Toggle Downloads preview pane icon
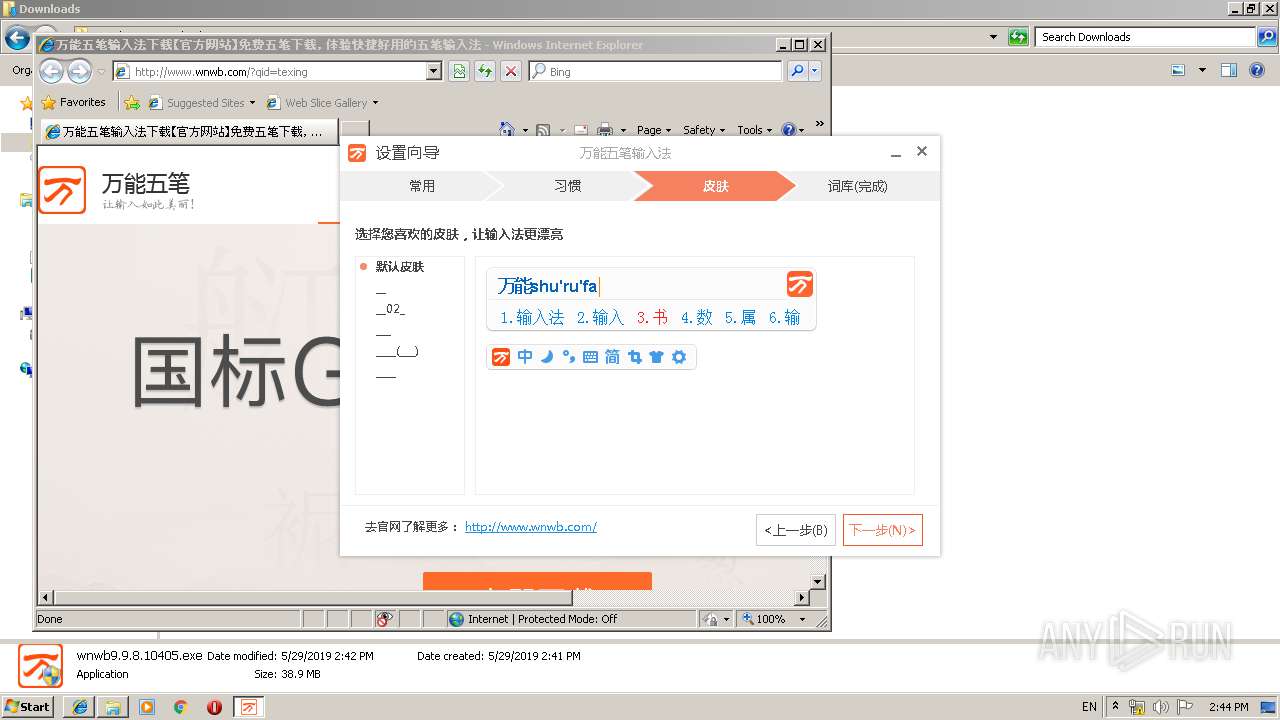 coord(1229,70)
